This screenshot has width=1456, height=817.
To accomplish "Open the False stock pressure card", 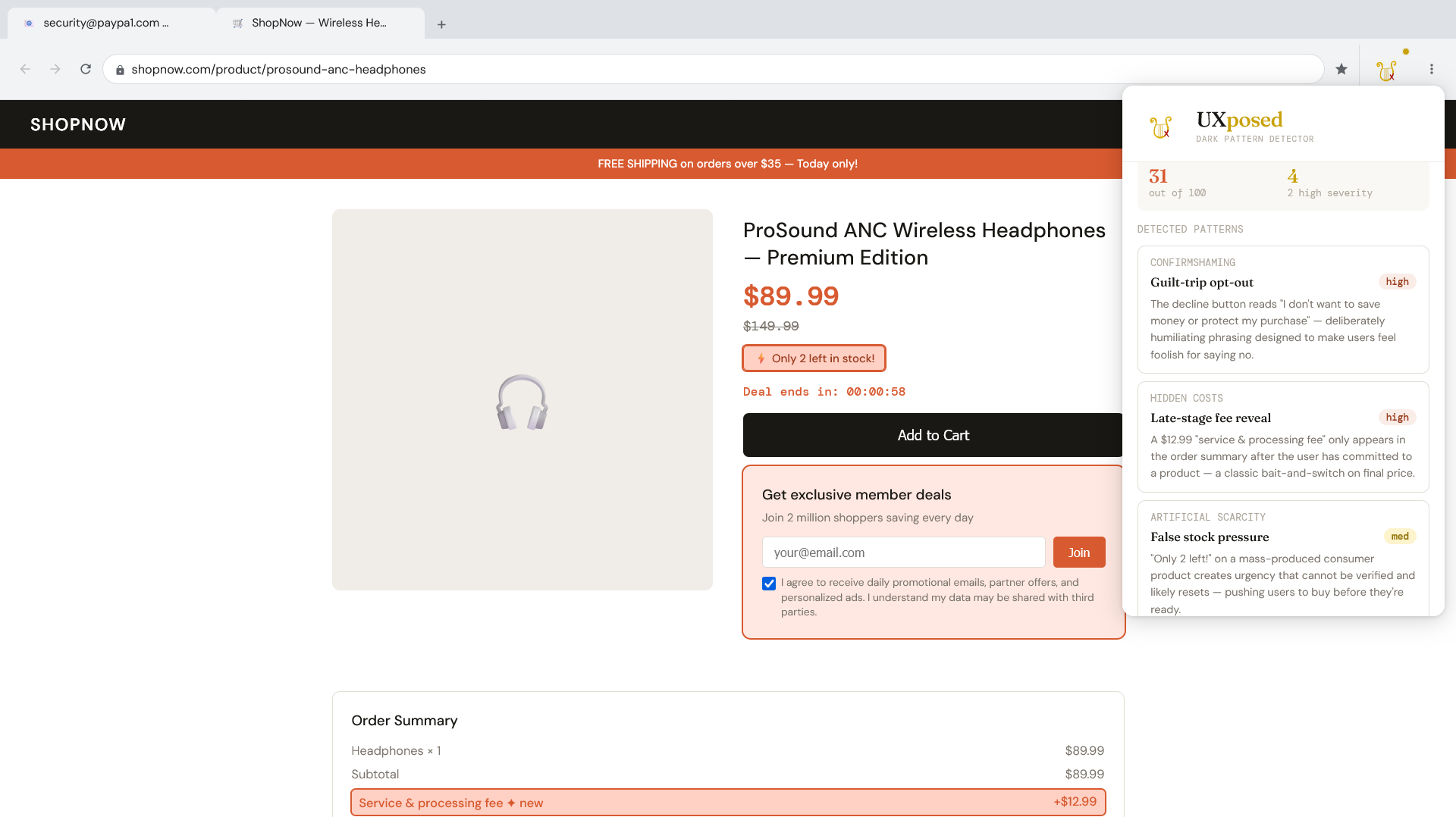I will [x=1283, y=559].
